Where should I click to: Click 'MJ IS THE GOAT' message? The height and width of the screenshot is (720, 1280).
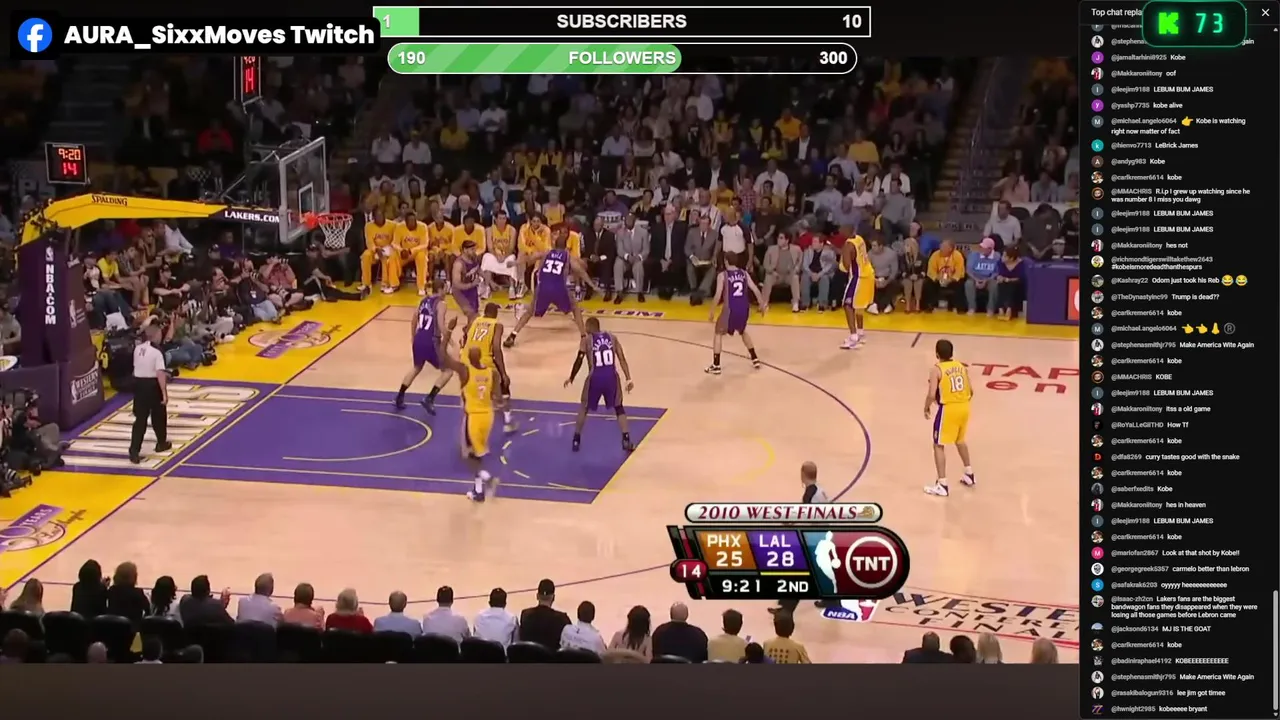[x=1187, y=629]
